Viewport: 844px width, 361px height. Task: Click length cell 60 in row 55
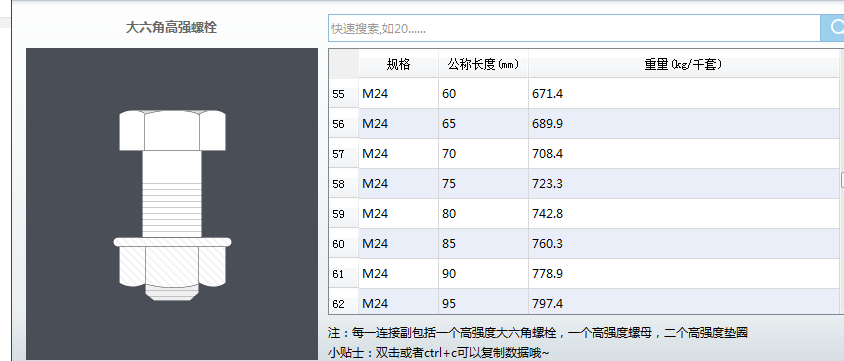pyautogui.click(x=483, y=94)
